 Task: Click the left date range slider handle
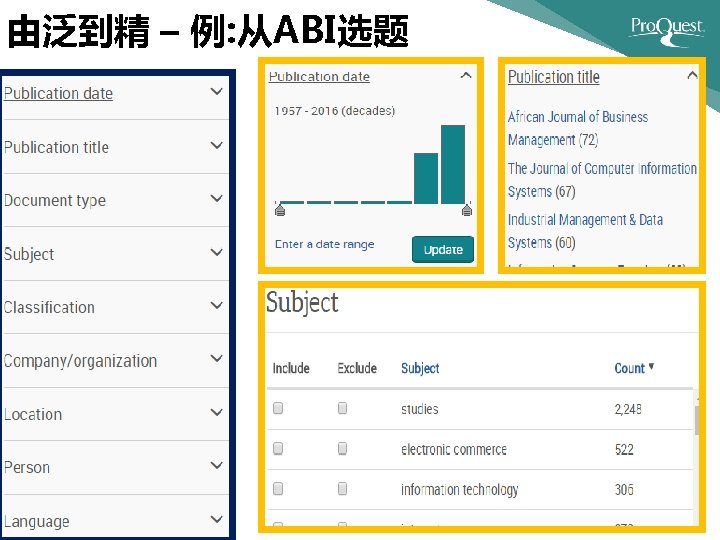tap(280, 210)
